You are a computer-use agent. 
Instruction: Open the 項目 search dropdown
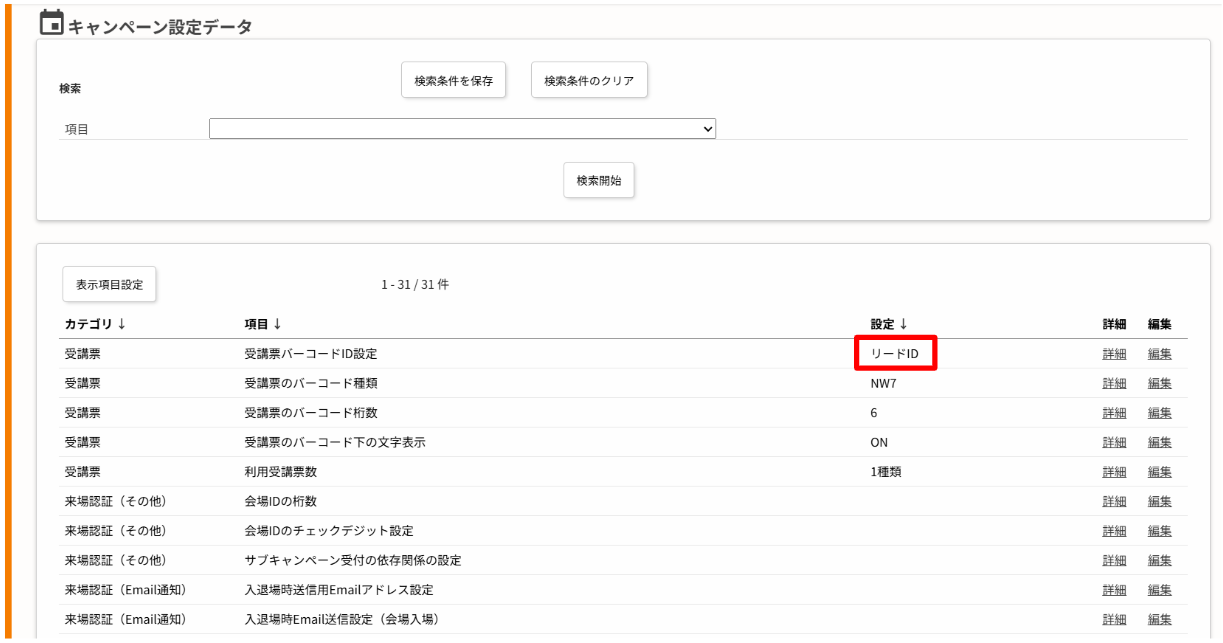(x=462, y=129)
